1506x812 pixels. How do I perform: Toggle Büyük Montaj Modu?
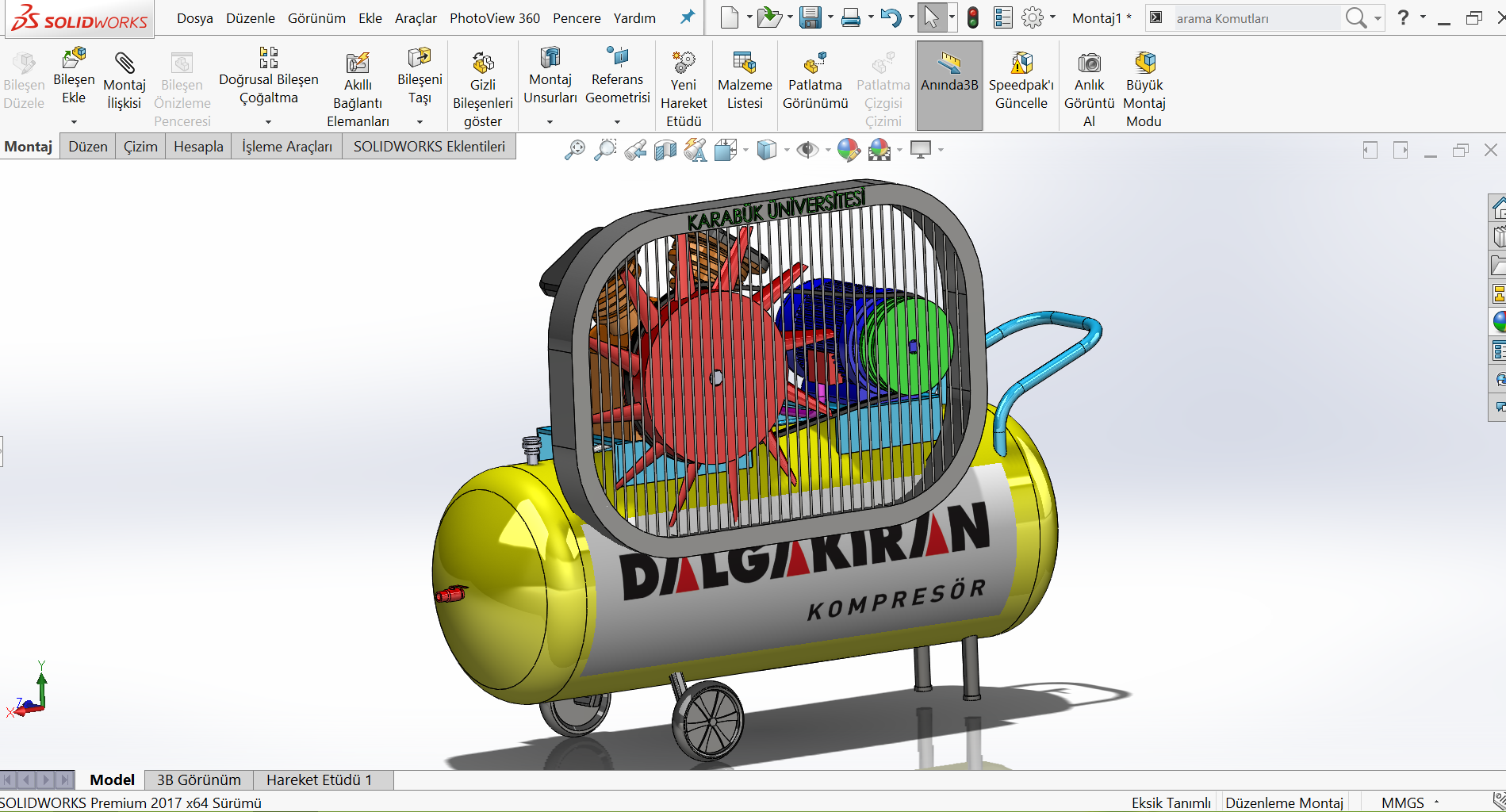[x=1144, y=87]
